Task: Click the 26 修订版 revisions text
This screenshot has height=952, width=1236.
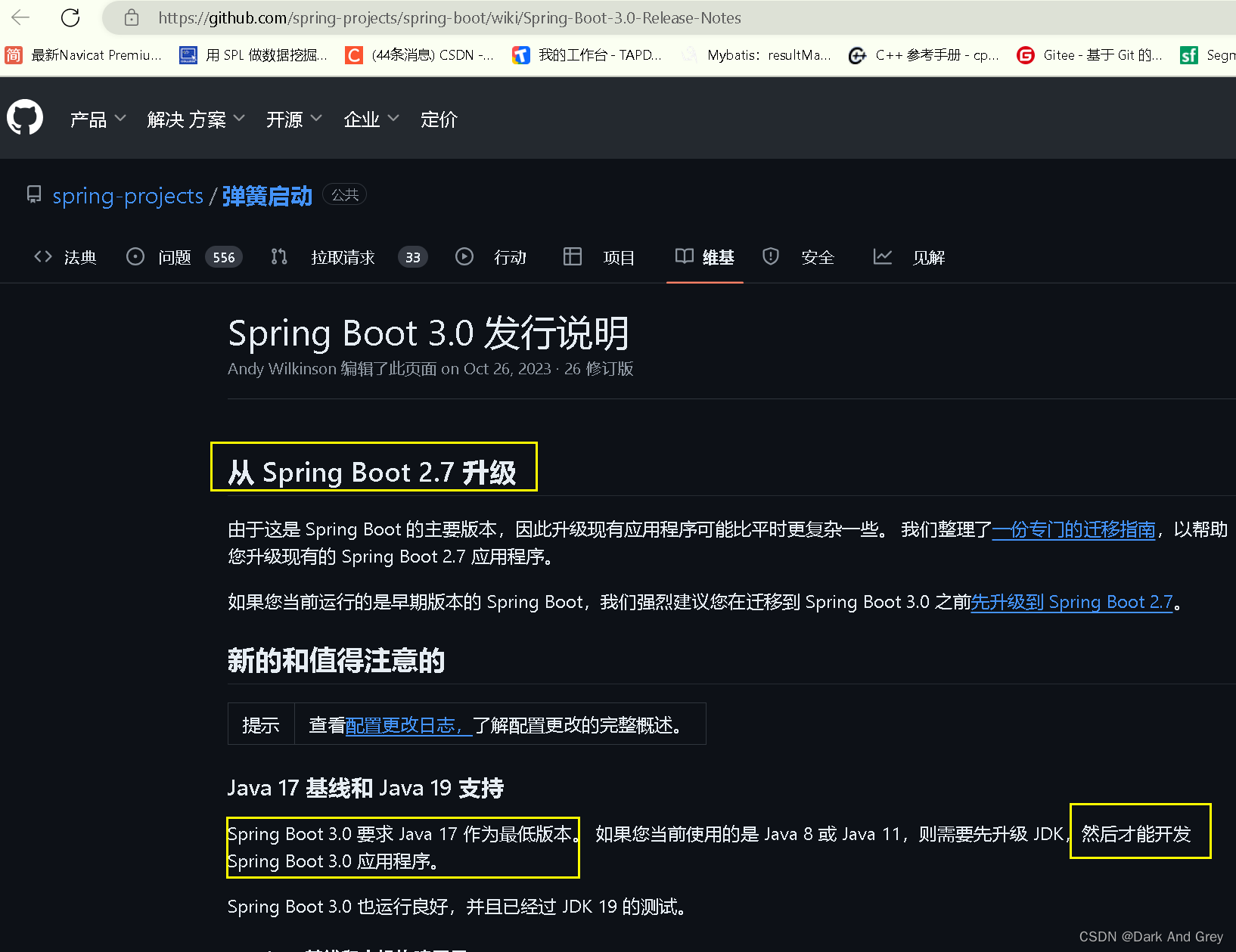Action: click(x=599, y=369)
